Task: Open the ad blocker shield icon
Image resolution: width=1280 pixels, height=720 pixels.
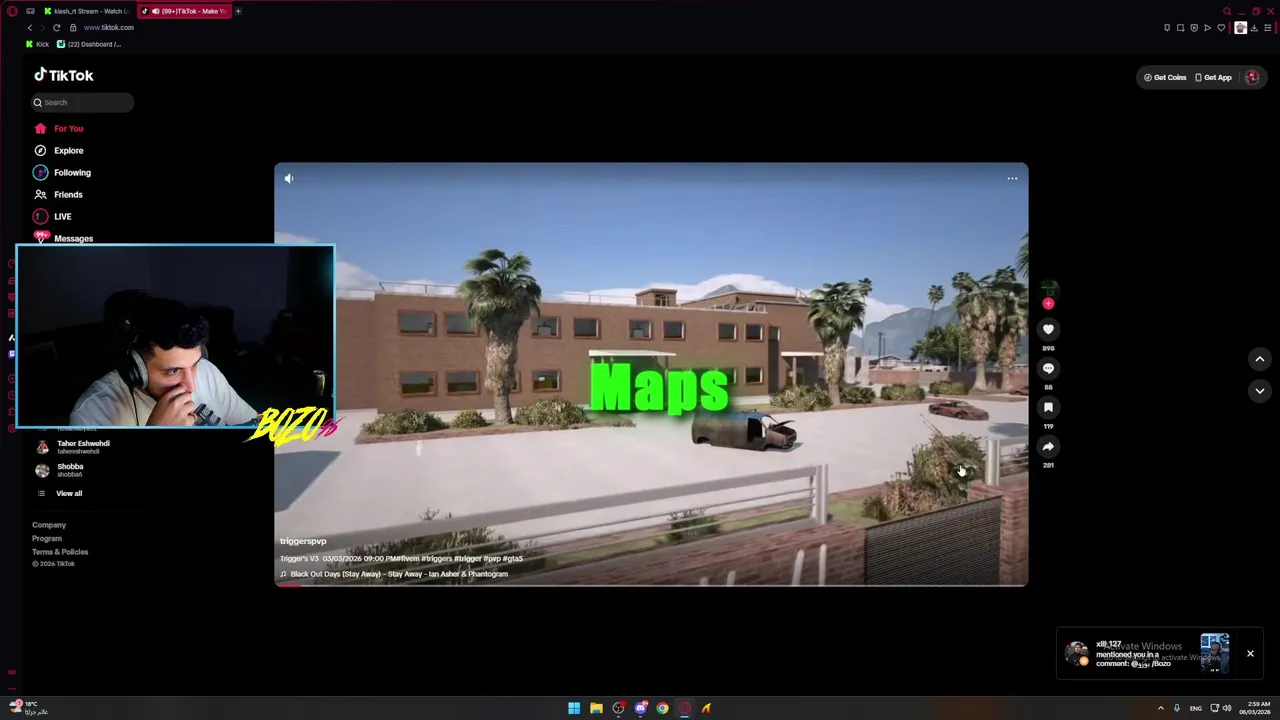Action: pos(1194,28)
